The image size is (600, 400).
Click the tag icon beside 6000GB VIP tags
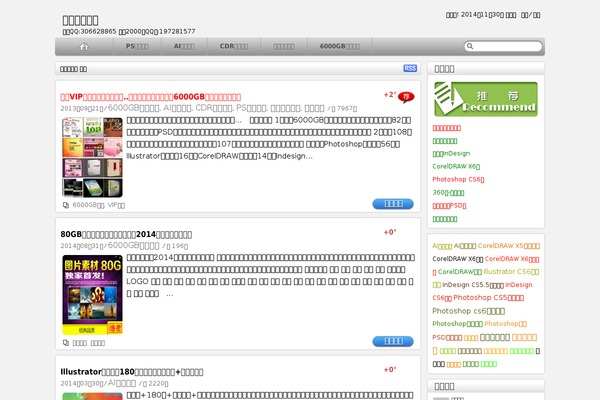point(66,205)
